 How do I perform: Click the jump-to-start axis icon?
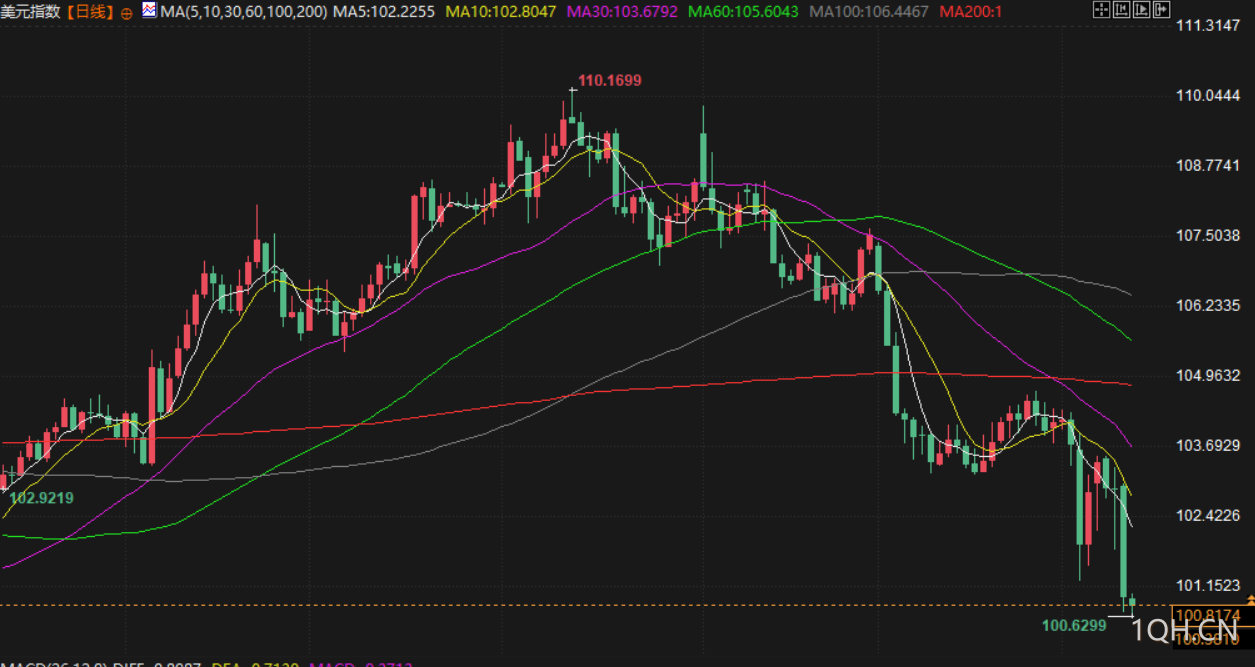click(x=1121, y=9)
